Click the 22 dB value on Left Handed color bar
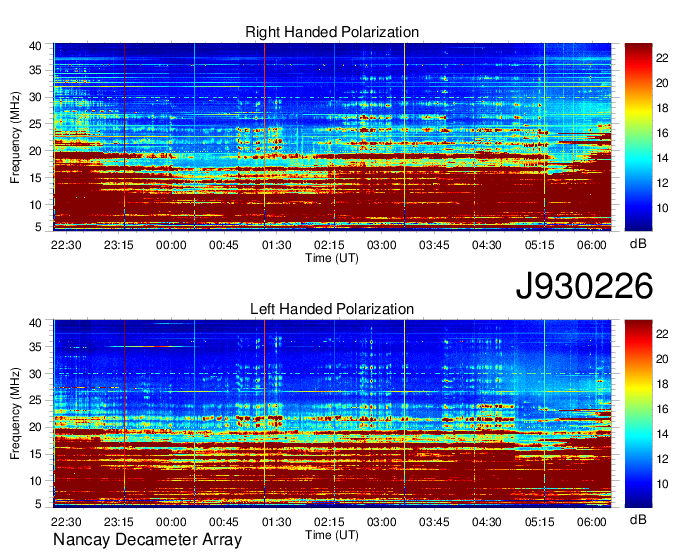Viewport: 680px width, 552px height. coord(662,334)
